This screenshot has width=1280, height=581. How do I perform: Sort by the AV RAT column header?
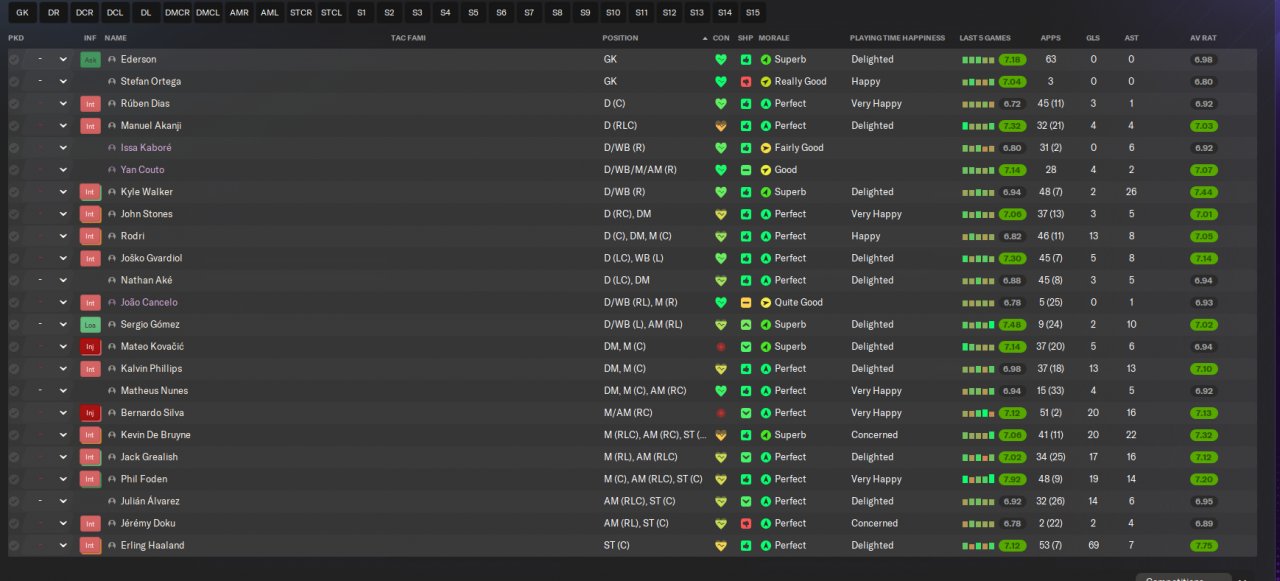[x=1203, y=38]
